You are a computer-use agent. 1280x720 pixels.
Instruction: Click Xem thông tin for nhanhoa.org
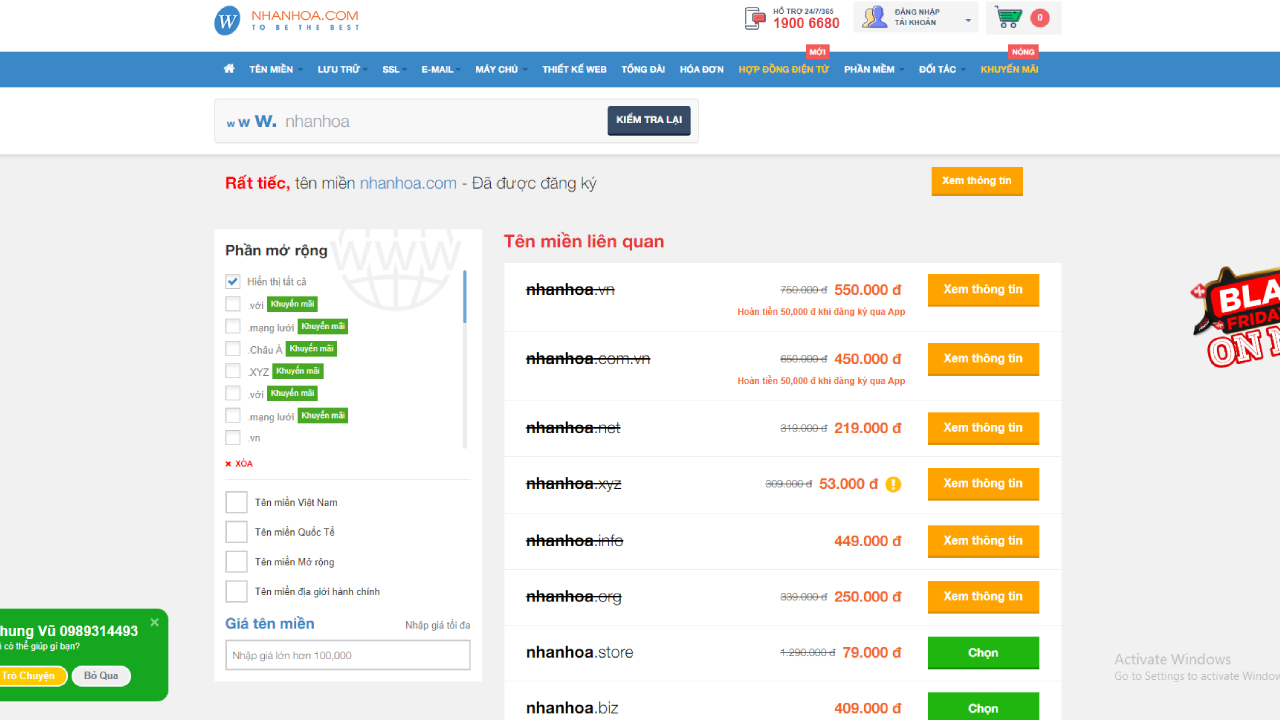(983, 597)
